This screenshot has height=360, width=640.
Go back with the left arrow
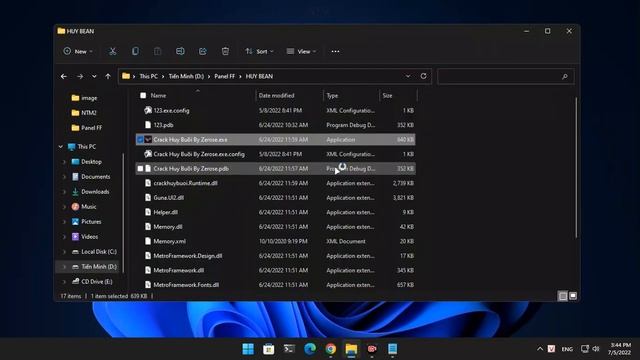click(x=64, y=76)
